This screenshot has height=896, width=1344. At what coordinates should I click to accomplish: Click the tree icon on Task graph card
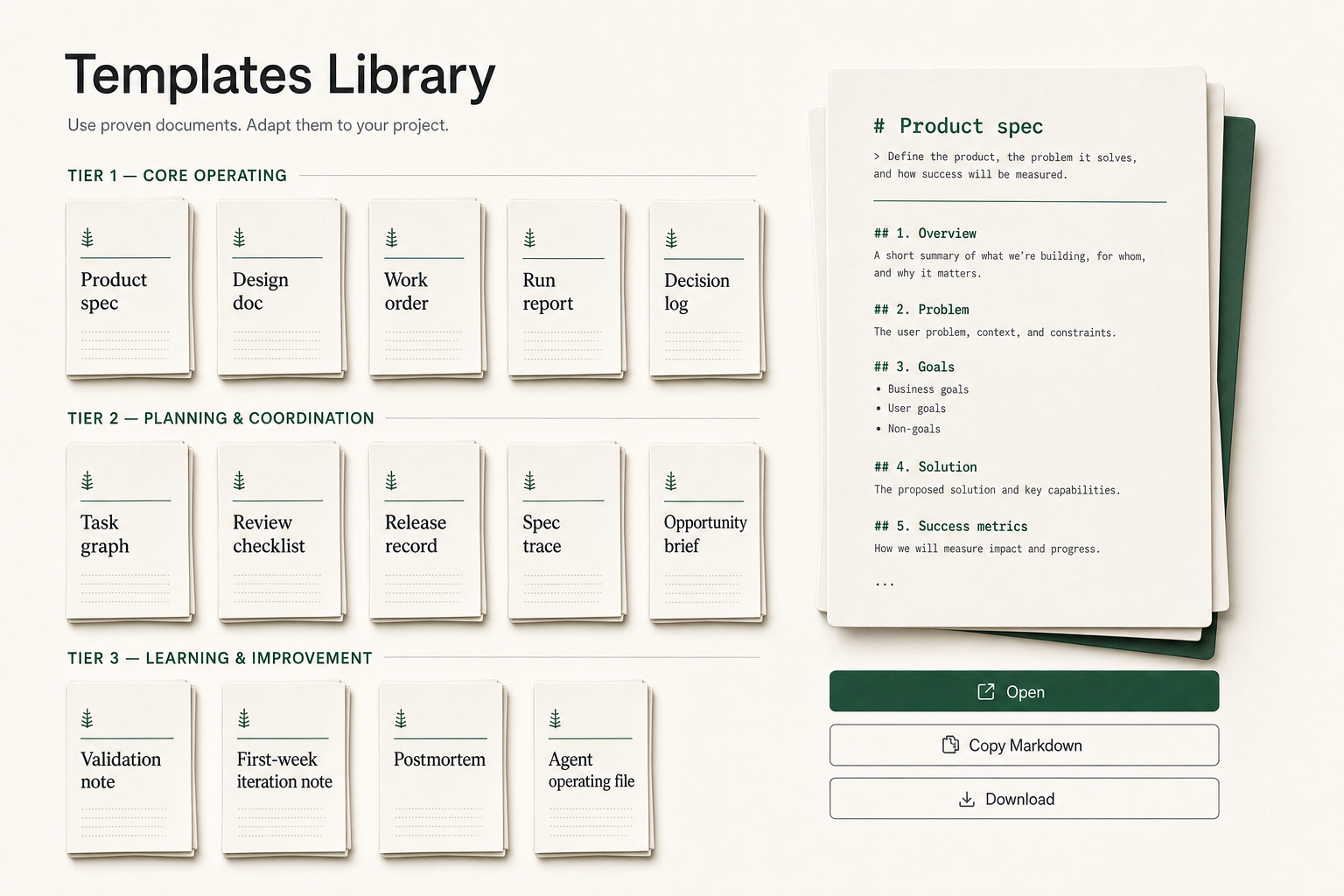[x=87, y=480]
